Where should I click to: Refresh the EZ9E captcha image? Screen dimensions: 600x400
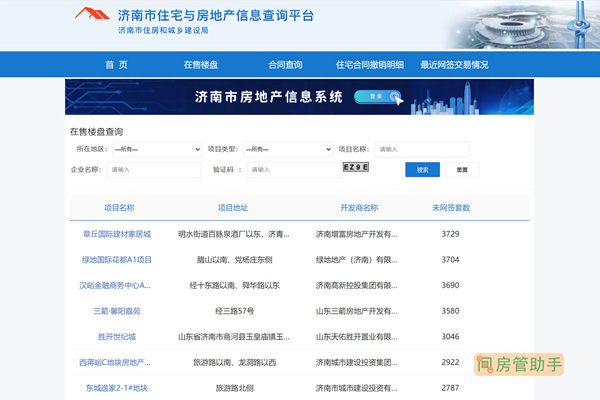tap(355, 167)
